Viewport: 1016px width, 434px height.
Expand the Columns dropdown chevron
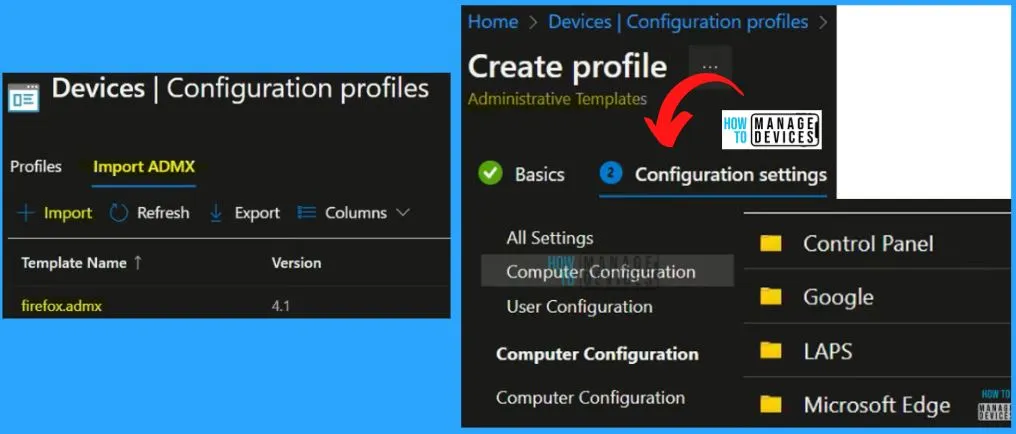(x=402, y=212)
